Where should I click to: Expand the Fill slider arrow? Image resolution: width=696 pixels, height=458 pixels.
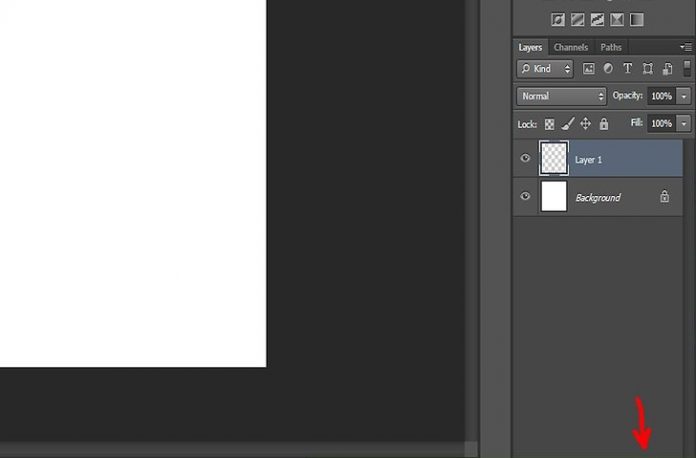click(x=684, y=124)
